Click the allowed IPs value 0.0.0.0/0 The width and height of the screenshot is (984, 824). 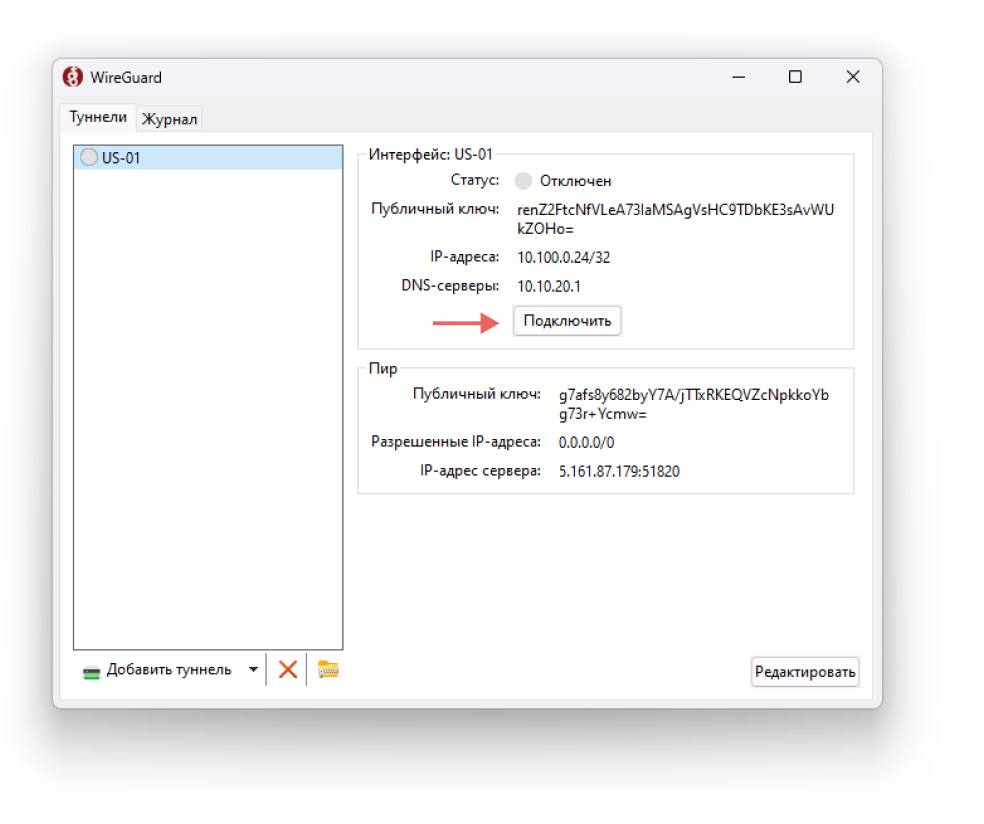[586, 442]
